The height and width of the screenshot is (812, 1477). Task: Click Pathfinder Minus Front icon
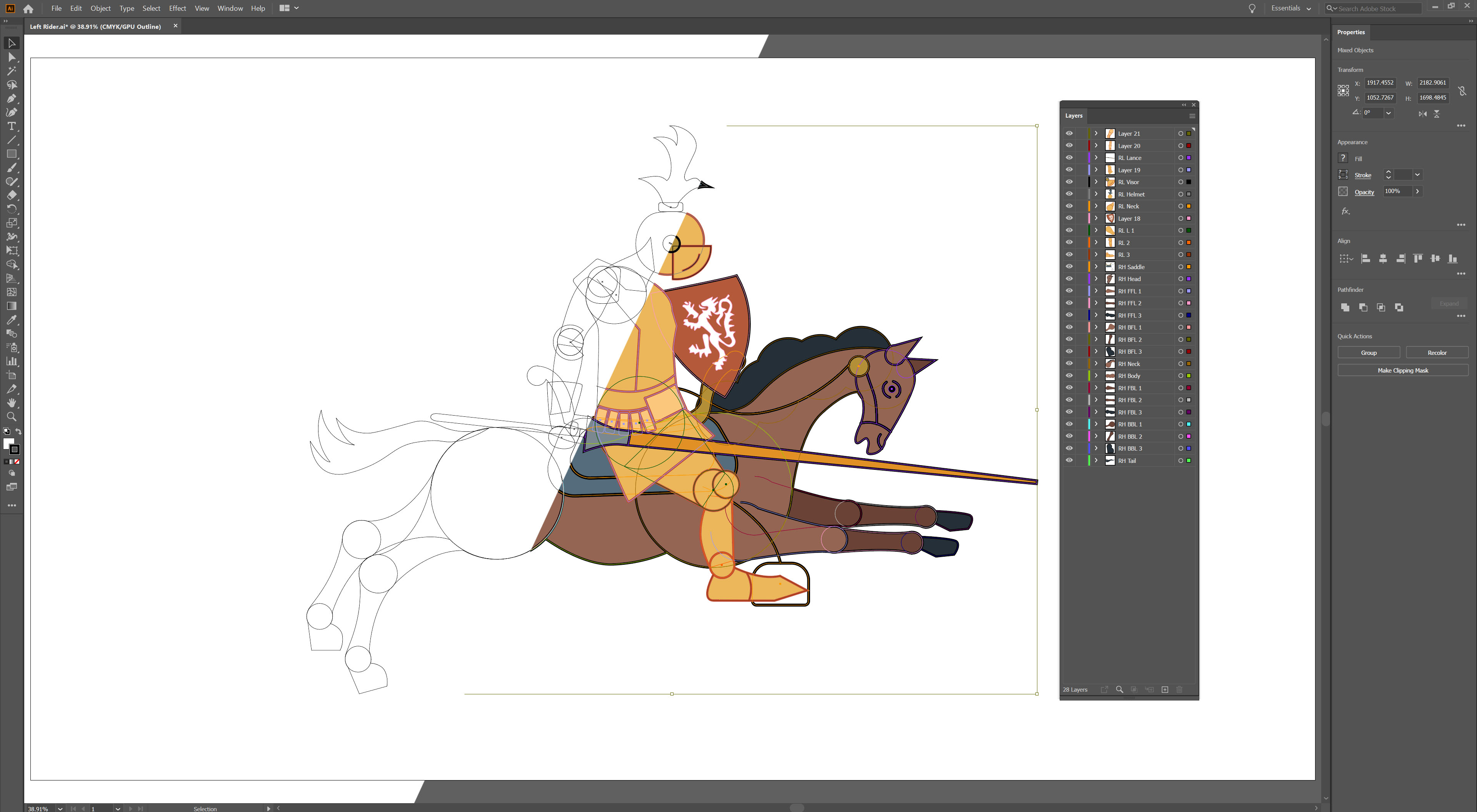click(x=1363, y=307)
